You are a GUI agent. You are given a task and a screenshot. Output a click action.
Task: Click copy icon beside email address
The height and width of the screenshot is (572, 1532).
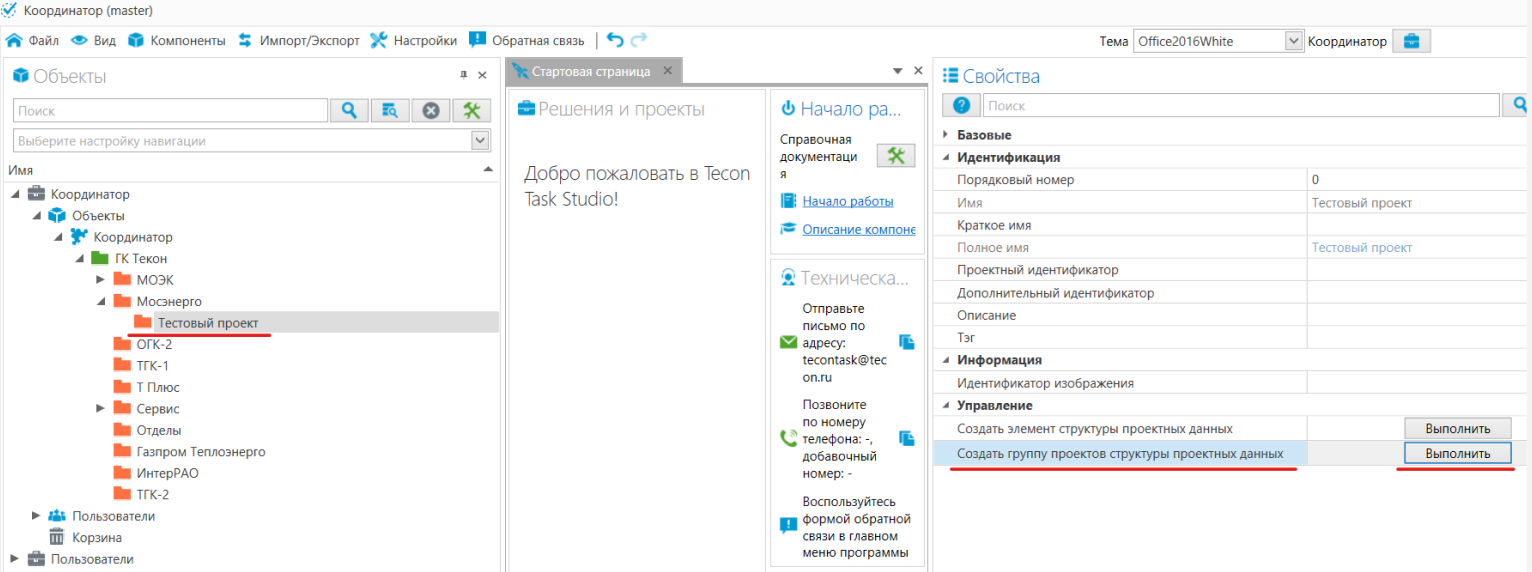907,342
